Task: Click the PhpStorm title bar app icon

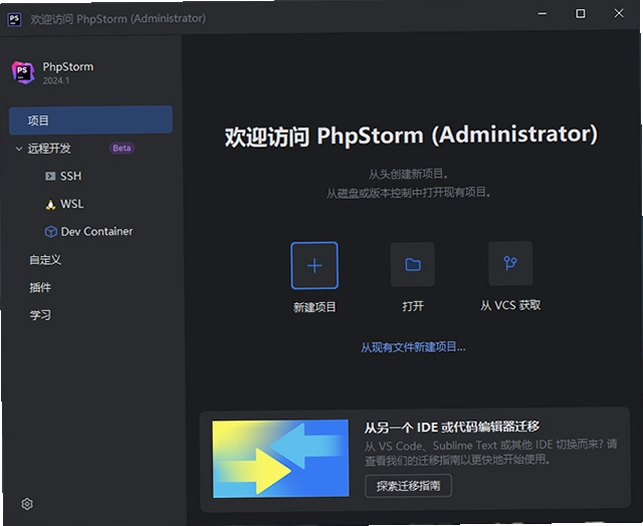Action: [x=14, y=19]
